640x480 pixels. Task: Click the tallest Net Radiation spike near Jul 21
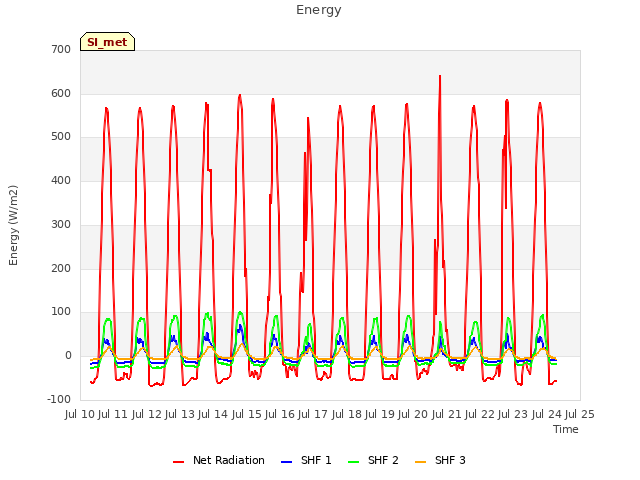pyautogui.click(x=440, y=76)
